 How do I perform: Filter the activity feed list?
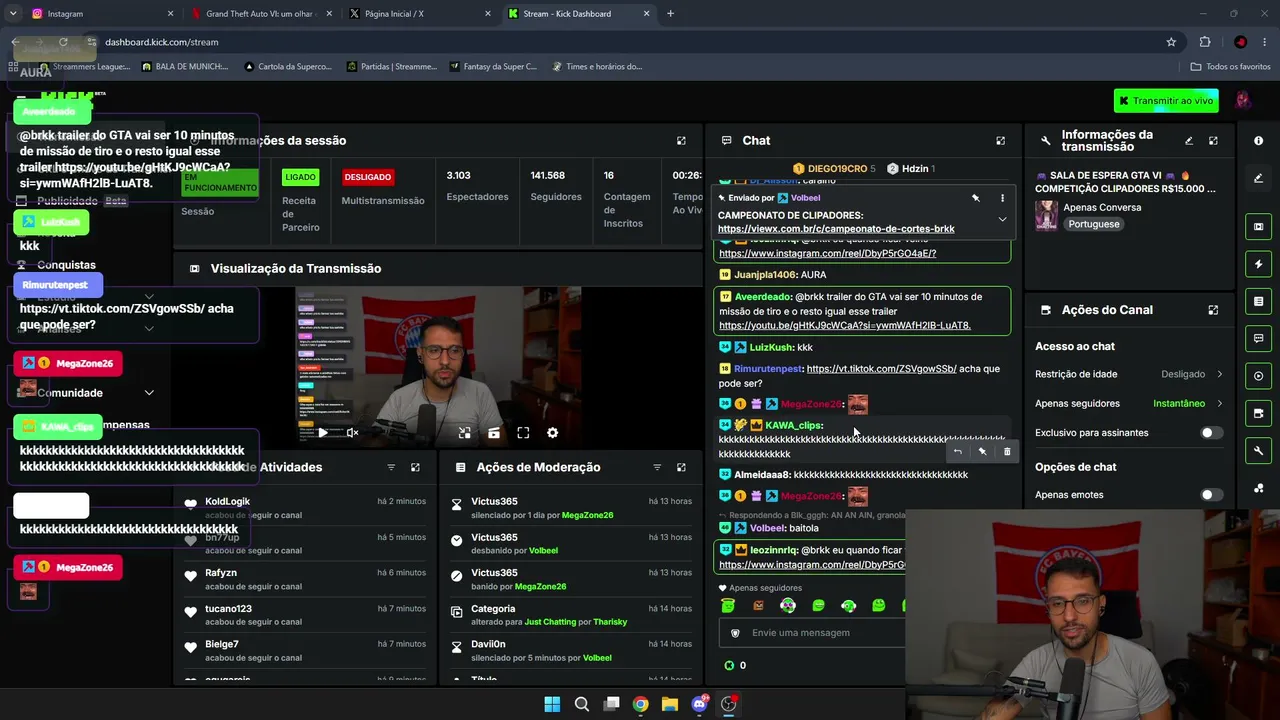click(391, 467)
